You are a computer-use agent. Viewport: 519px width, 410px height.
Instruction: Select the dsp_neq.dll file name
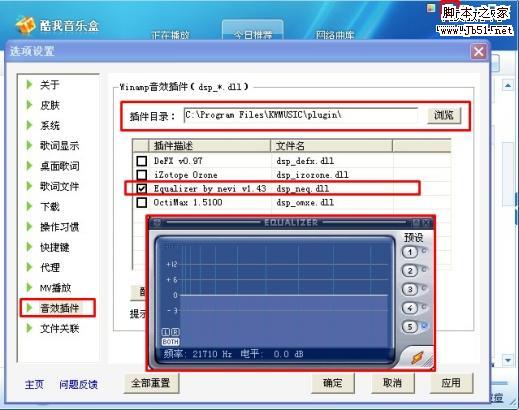click(303, 189)
